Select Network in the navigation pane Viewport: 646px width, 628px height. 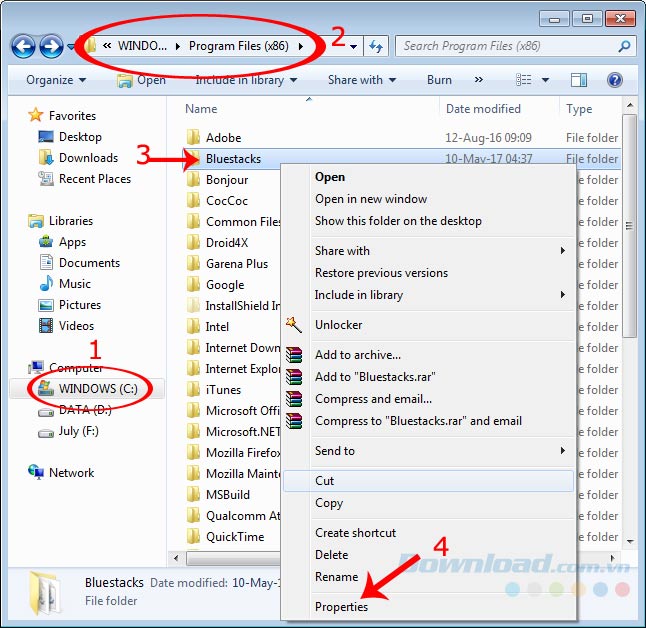tap(71, 473)
